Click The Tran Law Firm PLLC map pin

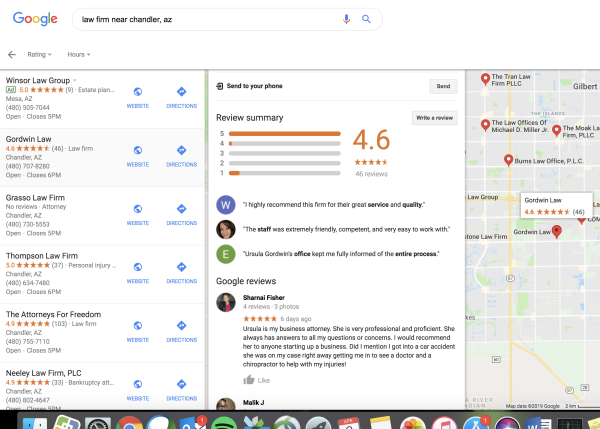click(x=485, y=79)
